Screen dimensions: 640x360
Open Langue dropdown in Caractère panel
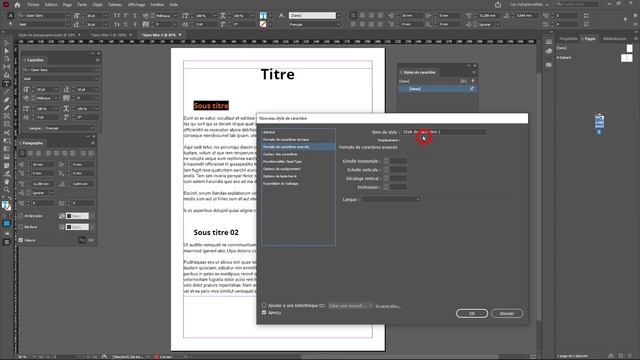point(69,128)
